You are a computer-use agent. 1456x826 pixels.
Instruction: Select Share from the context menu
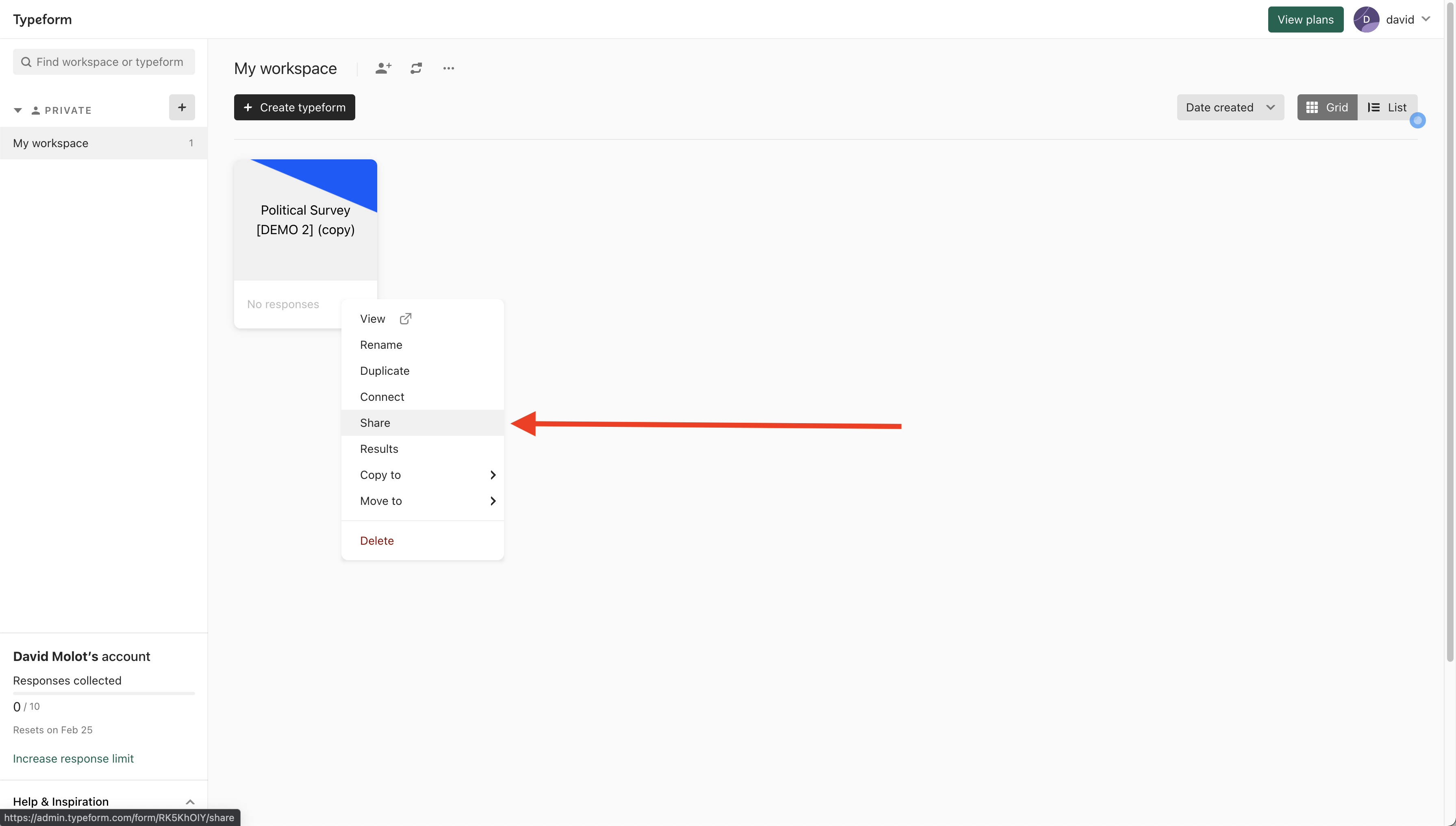coord(375,423)
